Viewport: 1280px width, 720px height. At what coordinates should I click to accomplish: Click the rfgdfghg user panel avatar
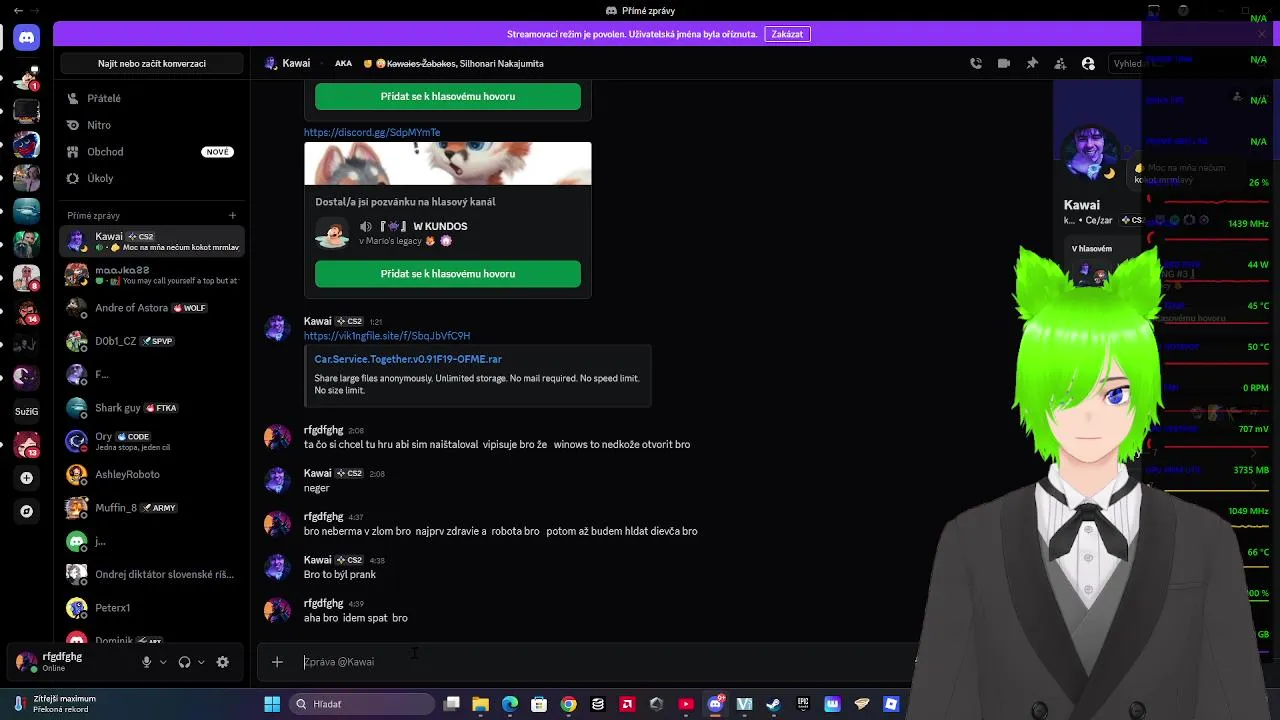click(x=26, y=661)
